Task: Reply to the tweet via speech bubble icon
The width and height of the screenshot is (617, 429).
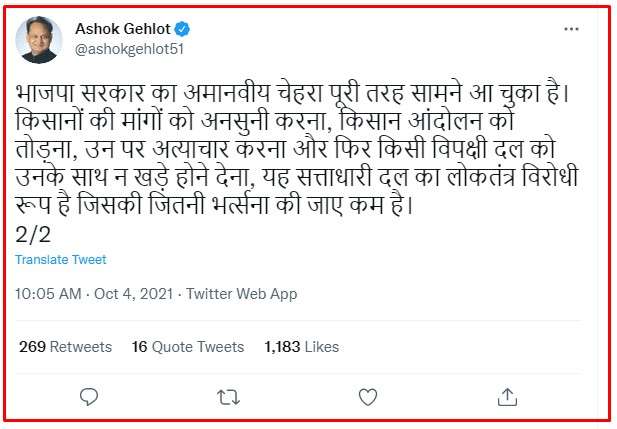Action: click(89, 398)
